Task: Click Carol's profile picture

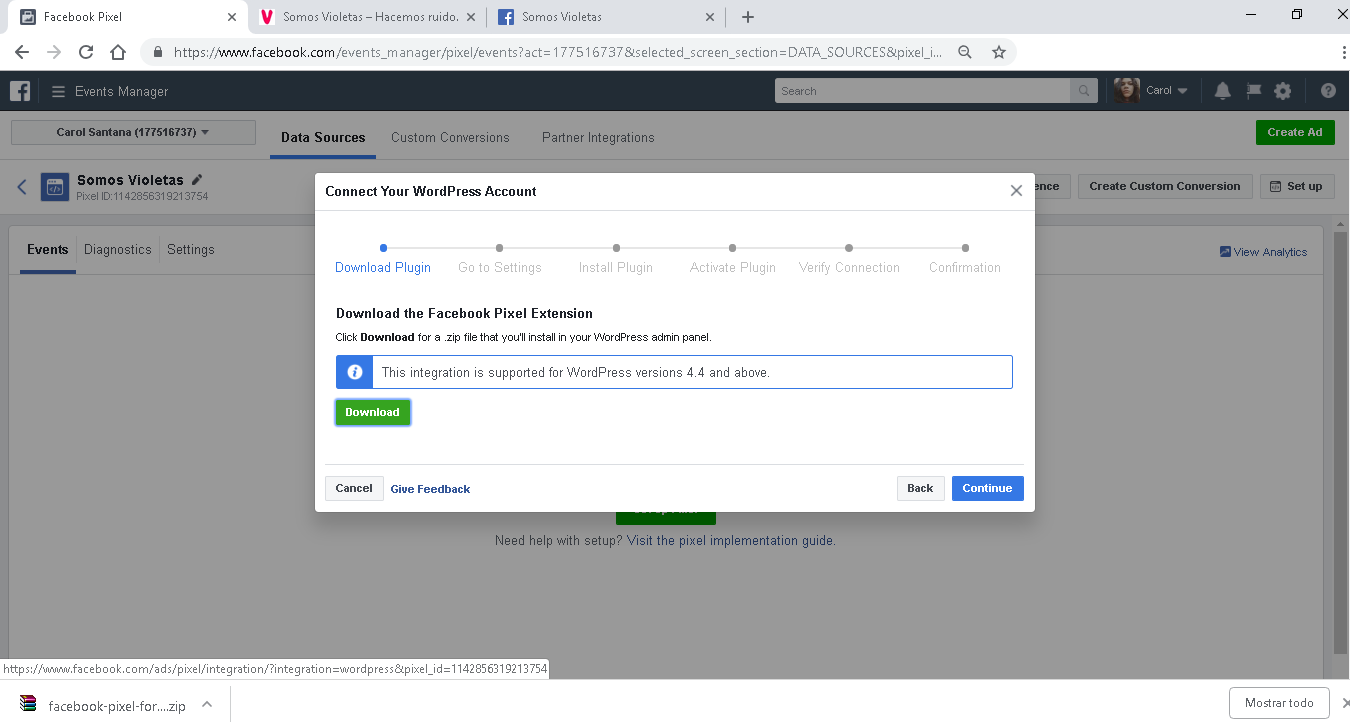Action: 1127,90
